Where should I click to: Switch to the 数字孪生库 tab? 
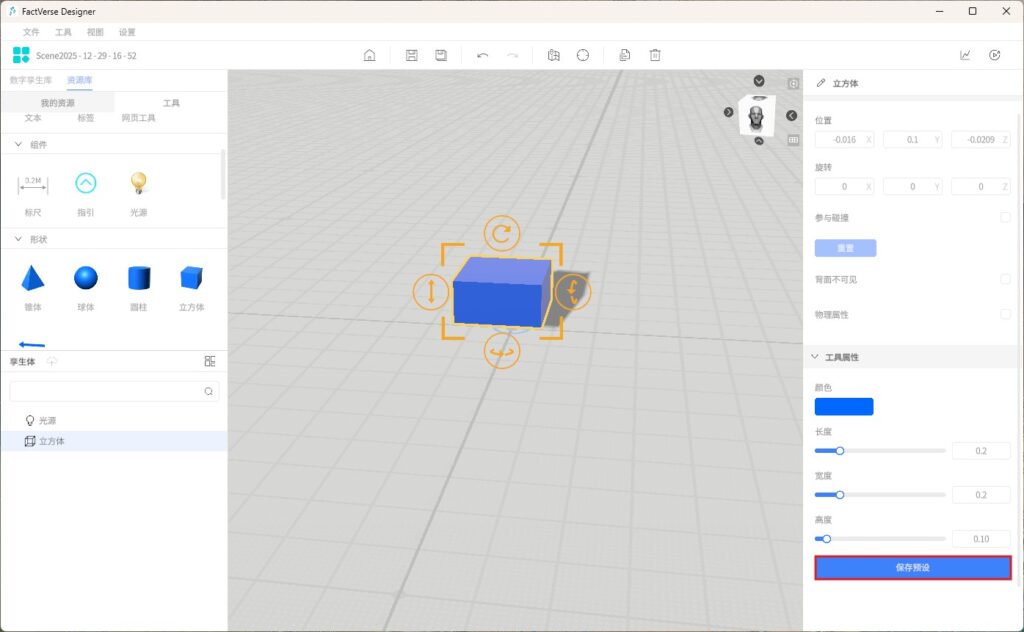(x=29, y=80)
